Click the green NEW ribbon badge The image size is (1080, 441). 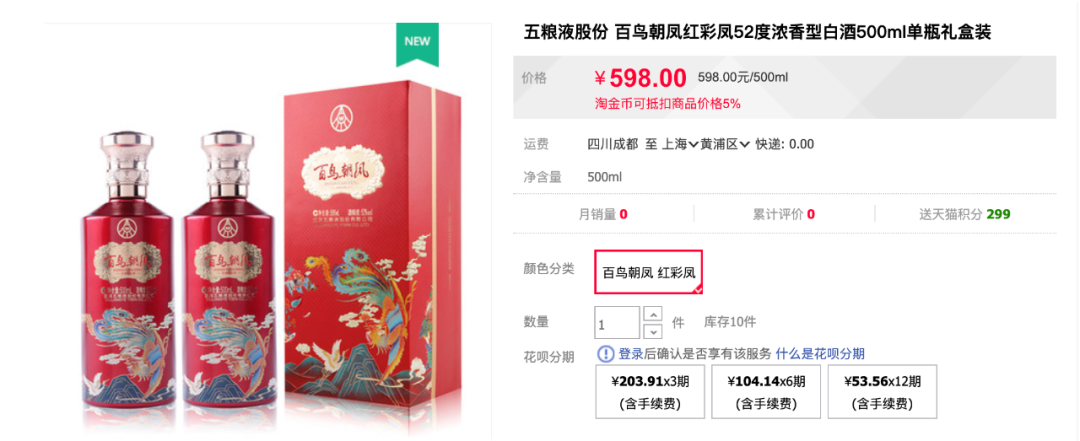click(417, 43)
